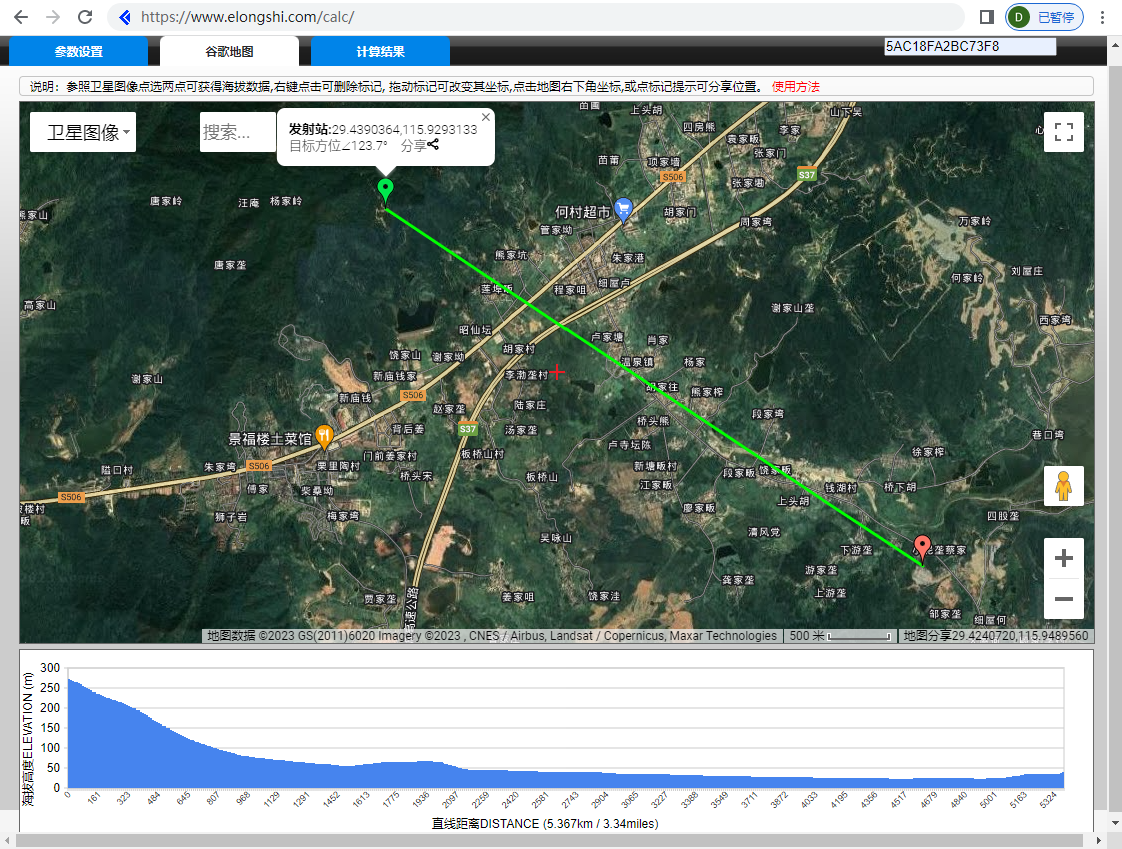Switch to the 参数设置 tab
The image size is (1122, 849).
(x=78, y=52)
